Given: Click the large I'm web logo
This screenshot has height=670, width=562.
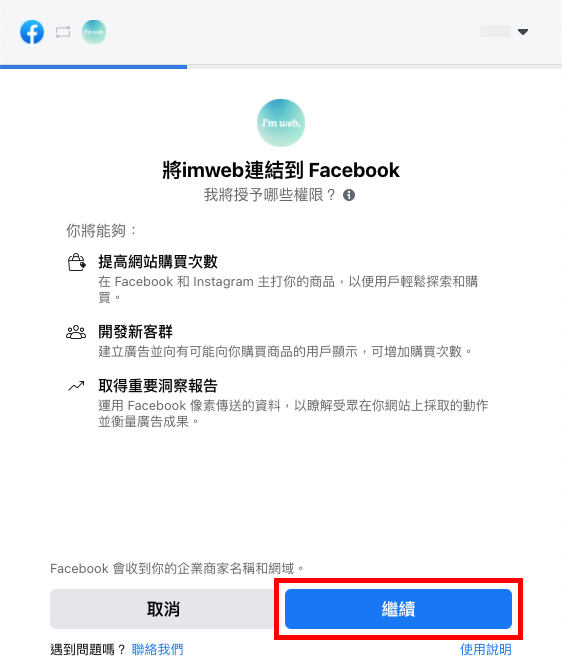Looking at the screenshot, I should 281,123.
